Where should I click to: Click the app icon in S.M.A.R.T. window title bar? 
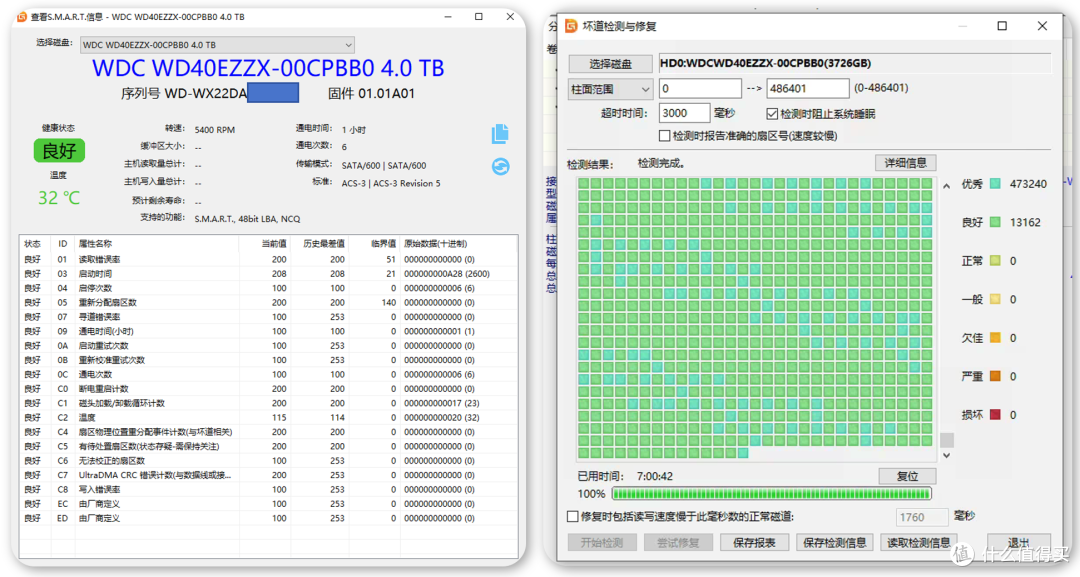[22, 17]
